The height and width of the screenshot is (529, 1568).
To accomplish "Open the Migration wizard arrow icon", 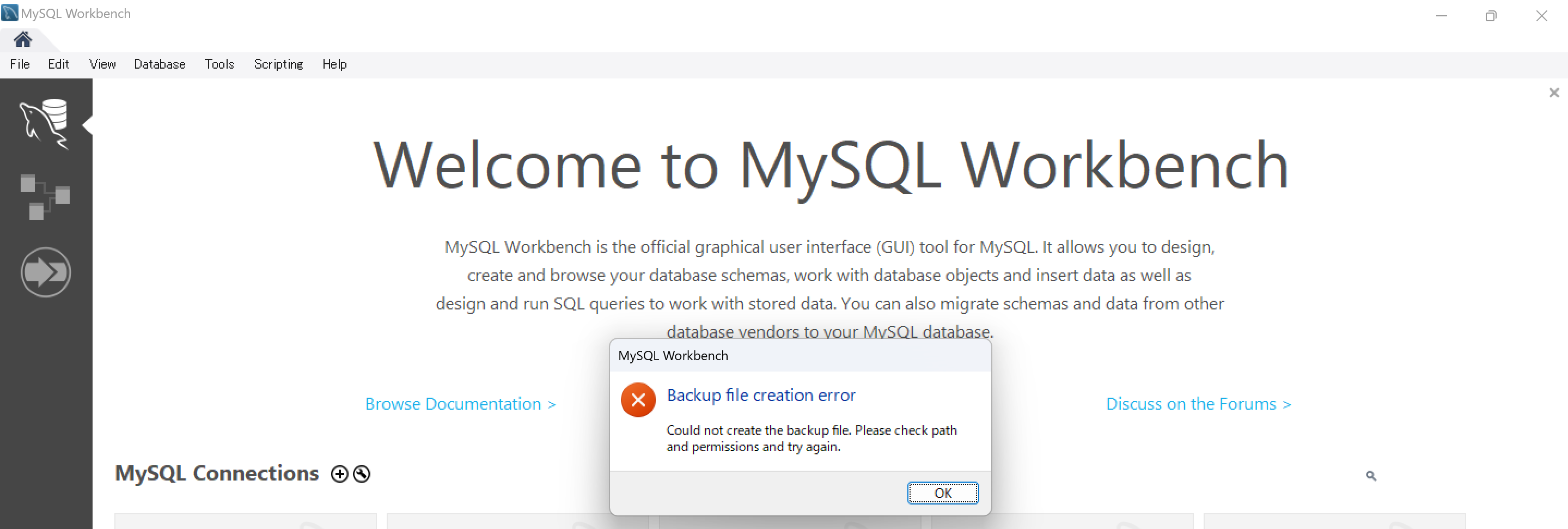I will point(46,272).
